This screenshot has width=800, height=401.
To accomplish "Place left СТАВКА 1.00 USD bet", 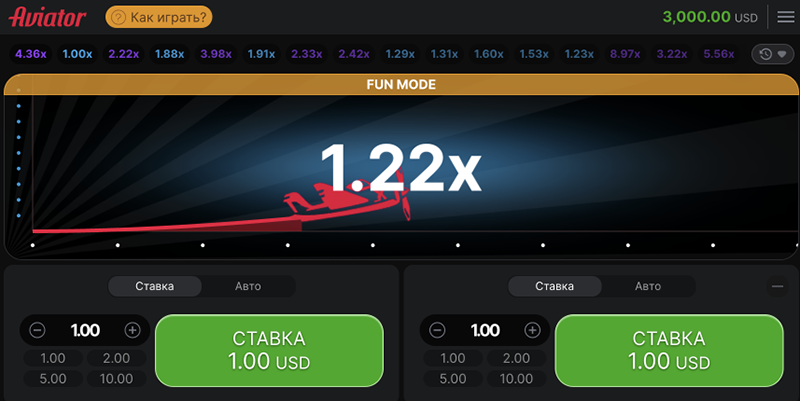I will point(269,350).
